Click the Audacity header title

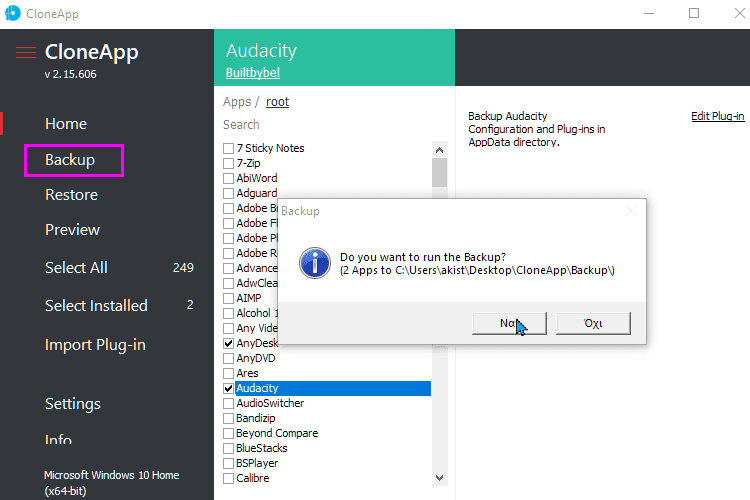(x=261, y=51)
